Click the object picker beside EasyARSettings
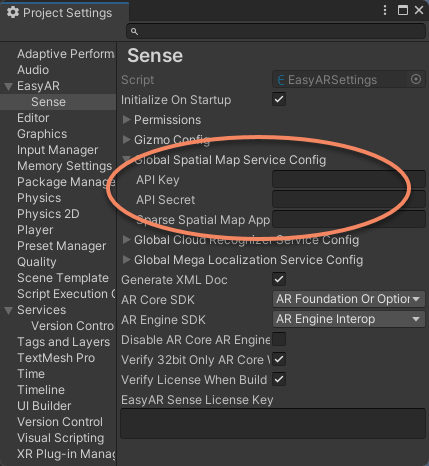 pyautogui.click(x=416, y=79)
